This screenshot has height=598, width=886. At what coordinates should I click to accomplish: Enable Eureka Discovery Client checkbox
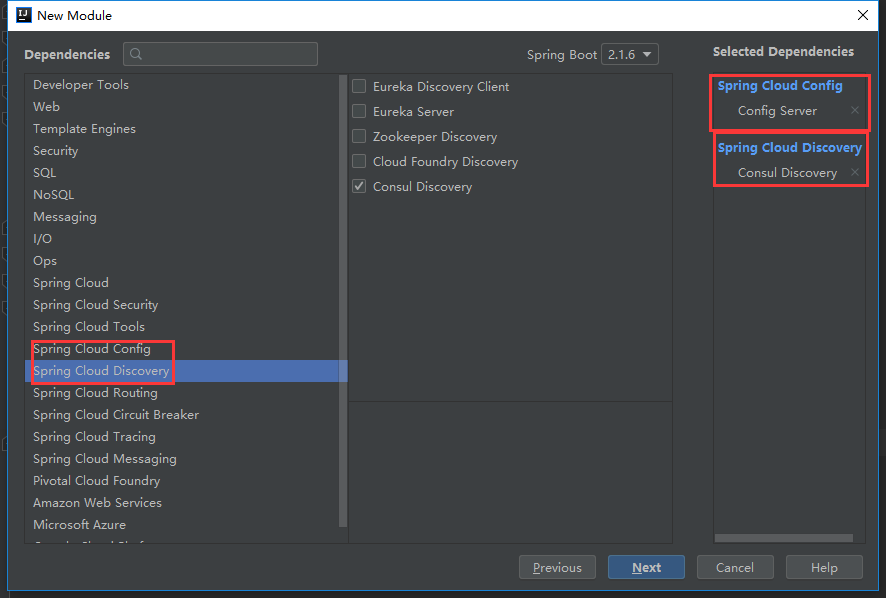[x=359, y=86]
